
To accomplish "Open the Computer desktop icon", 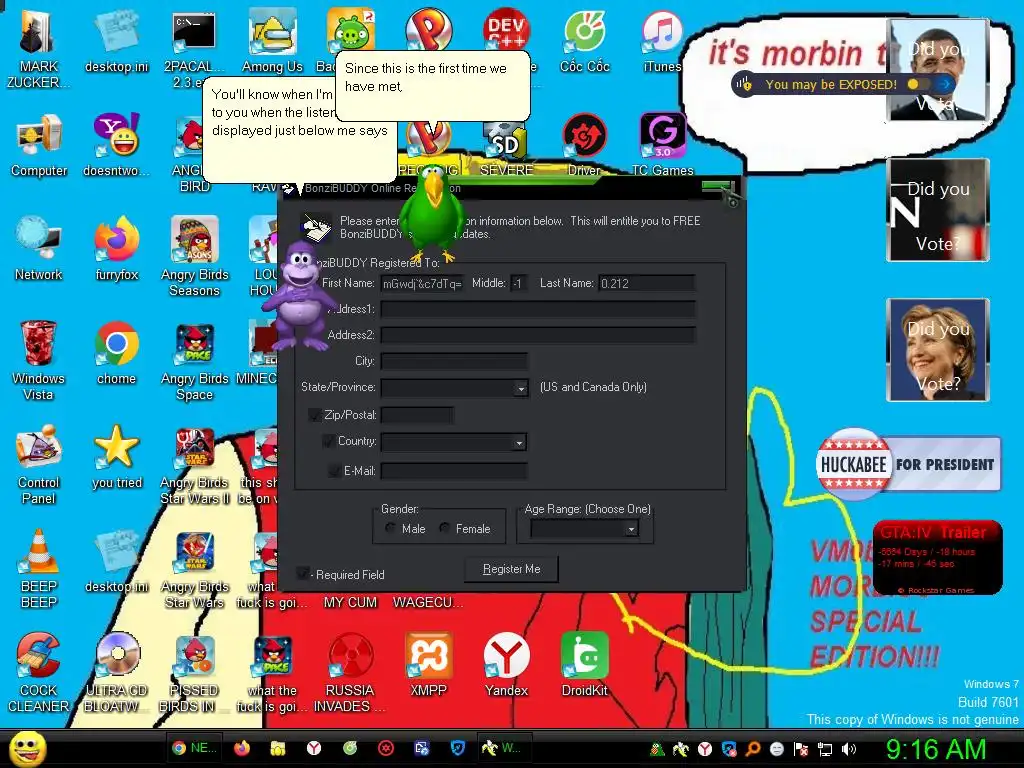I will 39,146.
